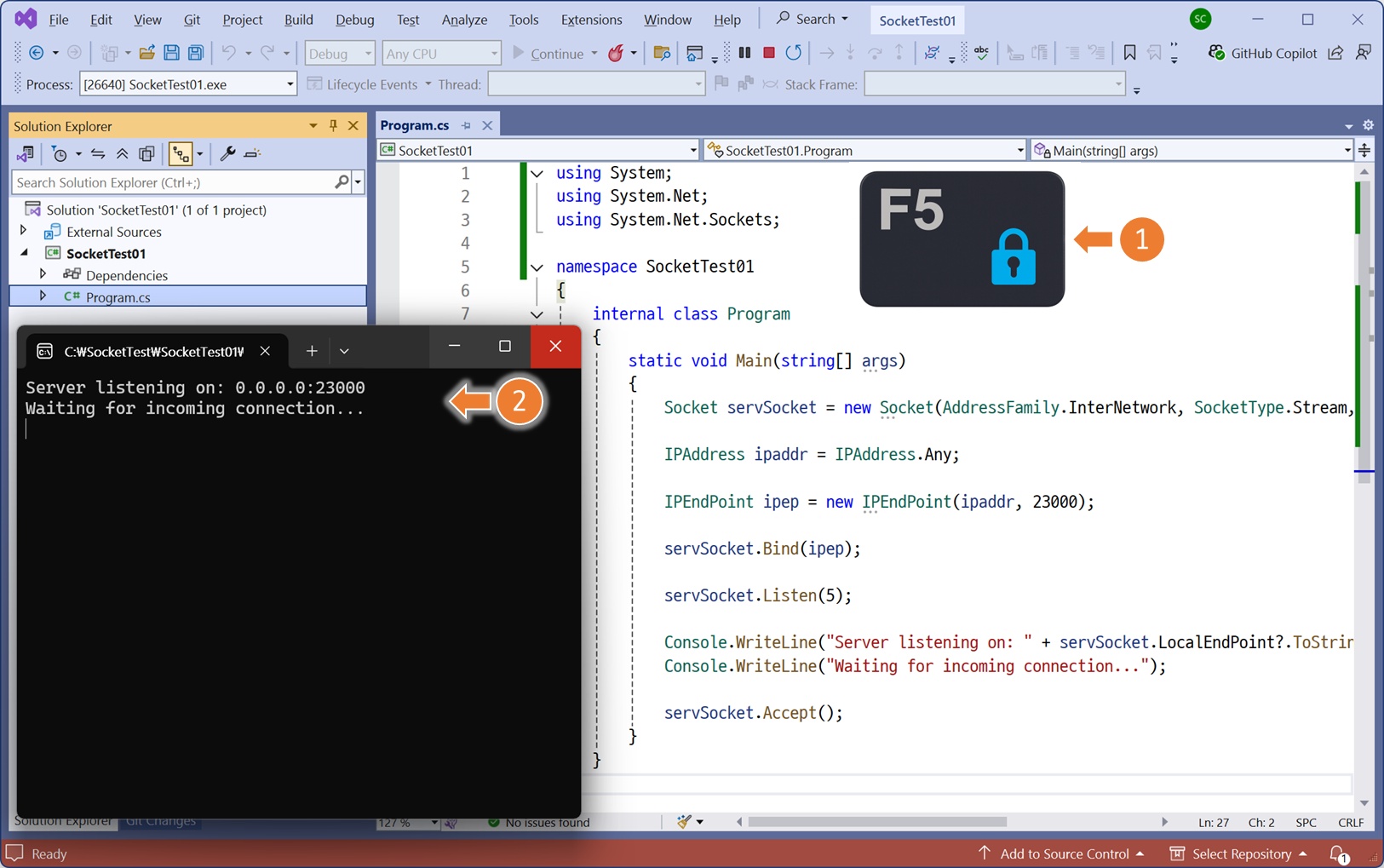Close the Program.cs tab
Viewport: 1384px width, 868px height.
(x=487, y=125)
